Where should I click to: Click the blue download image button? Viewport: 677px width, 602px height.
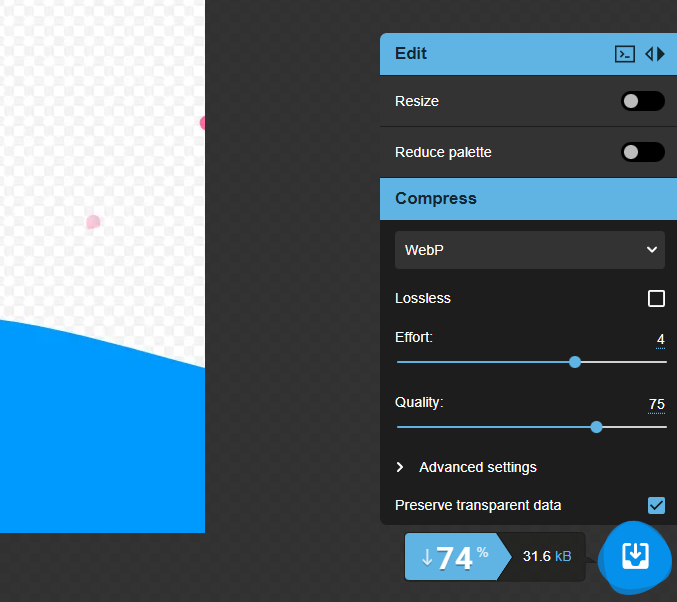pyautogui.click(x=636, y=556)
